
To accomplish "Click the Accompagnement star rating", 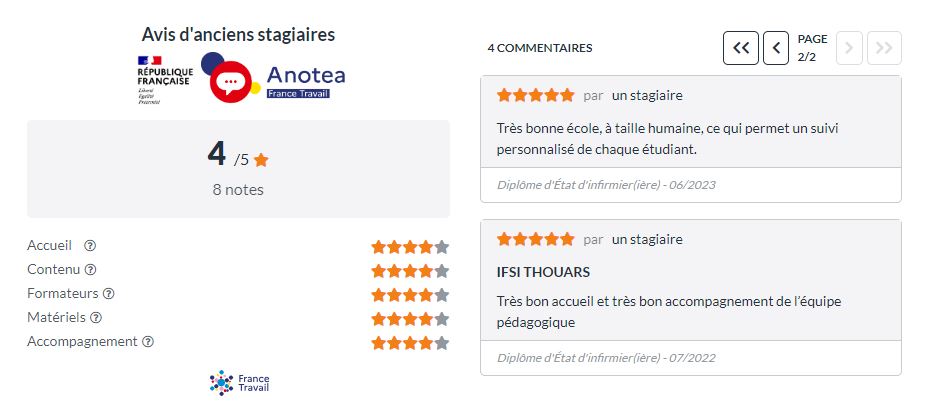I will point(410,343).
